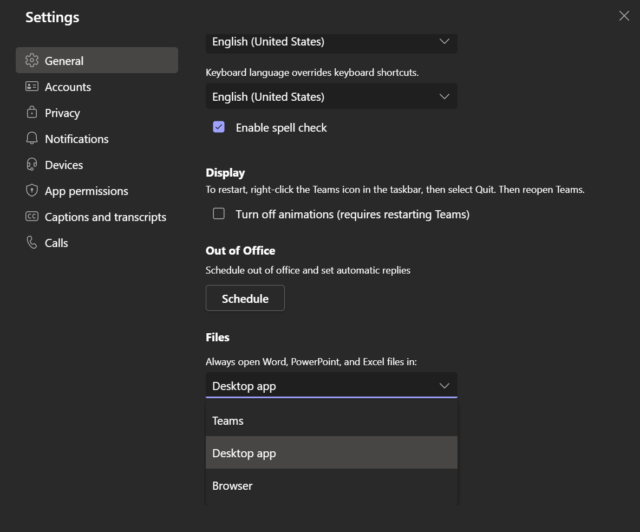Collapse the Desktop app files dropdown
The height and width of the screenshot is (532, 640).
331,385
